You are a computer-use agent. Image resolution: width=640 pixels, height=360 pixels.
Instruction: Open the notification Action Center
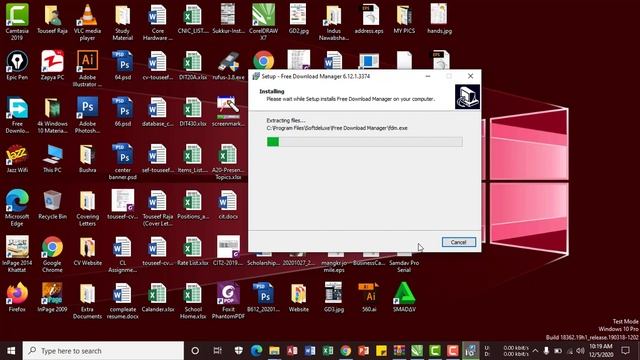625,351
